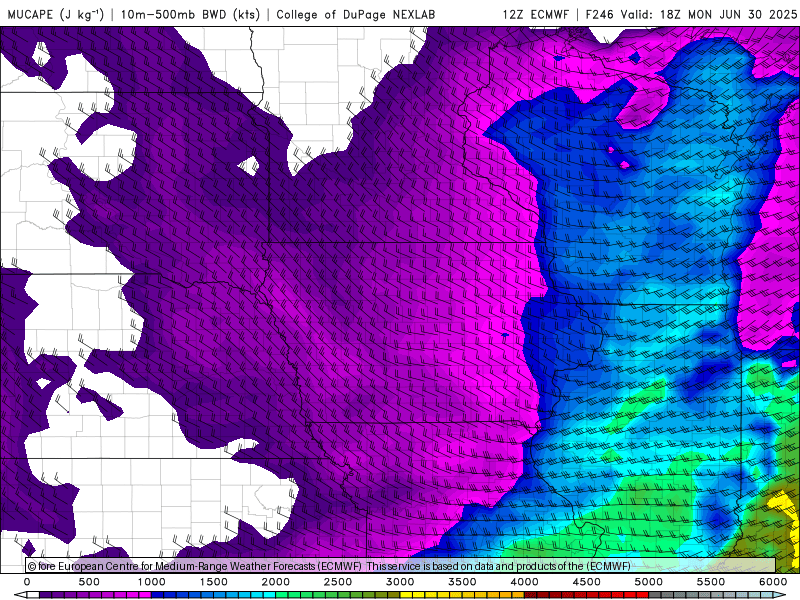The width and height of the screenshot is (800, 600).
Task: Click the 500 label on the color scale
Action: (x=89, y=582)
